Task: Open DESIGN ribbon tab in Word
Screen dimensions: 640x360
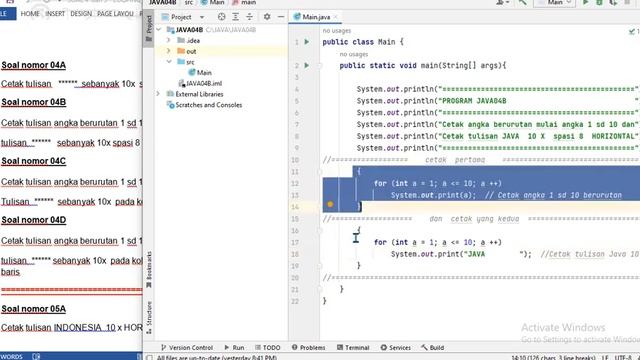Action: (x=81, y=13)
